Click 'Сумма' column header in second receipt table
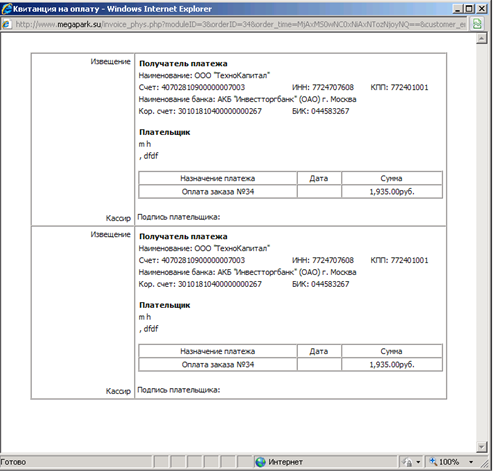The width and height of the screenshot is (494, 471). coord(391,351)
